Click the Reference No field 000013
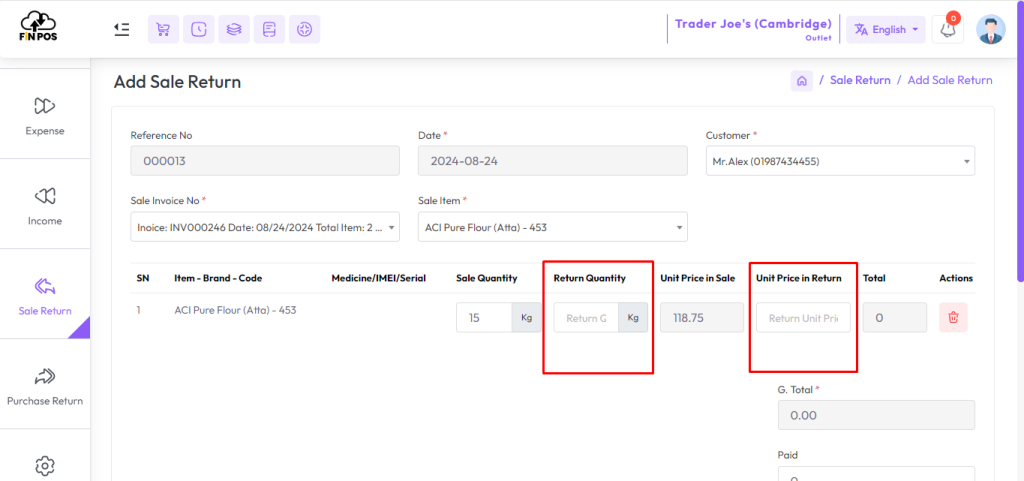This screenshot has height=481, width=1024. pyautogui.click(x=265, y=161)
